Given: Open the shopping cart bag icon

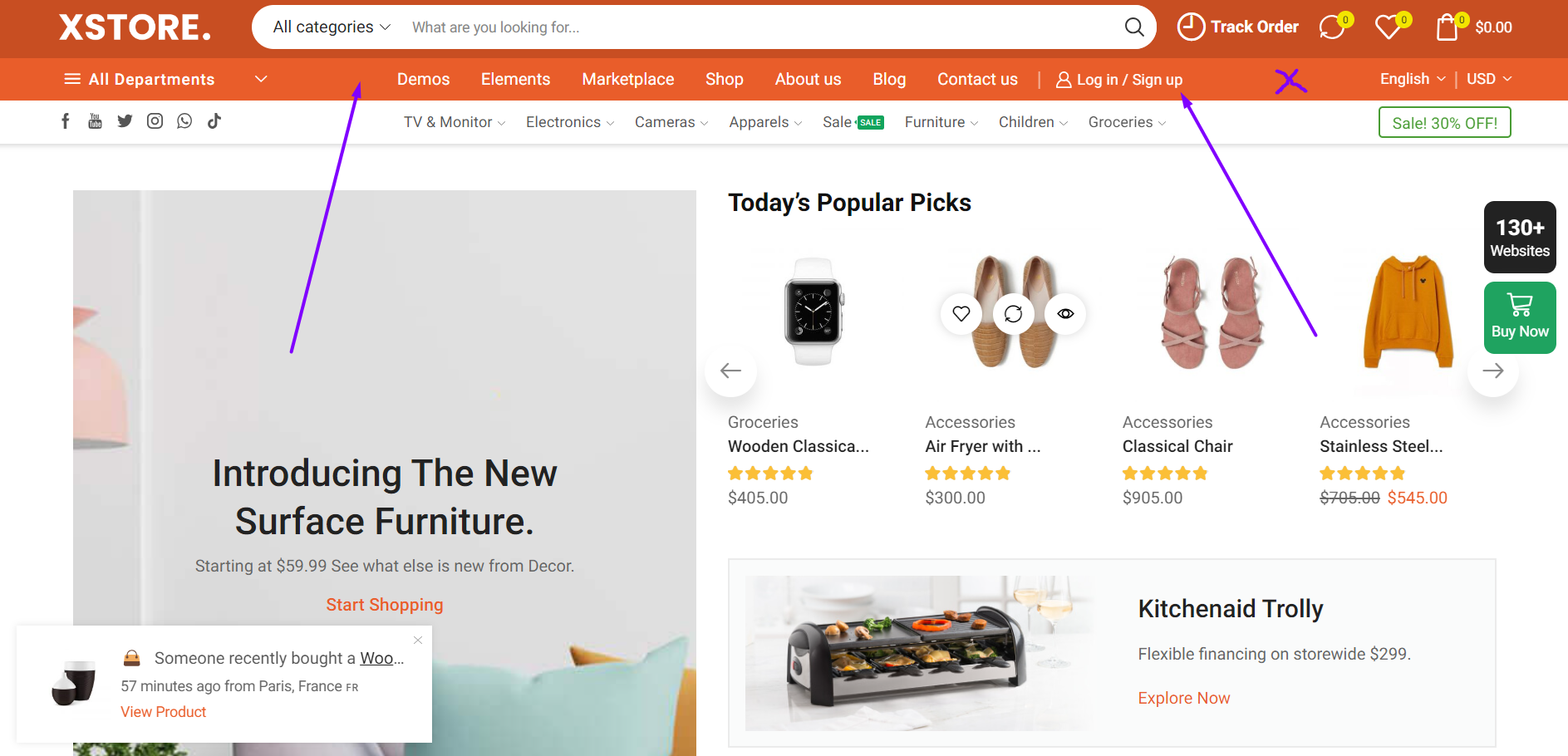Looking at the screenshot, I should coord(1448,27).
